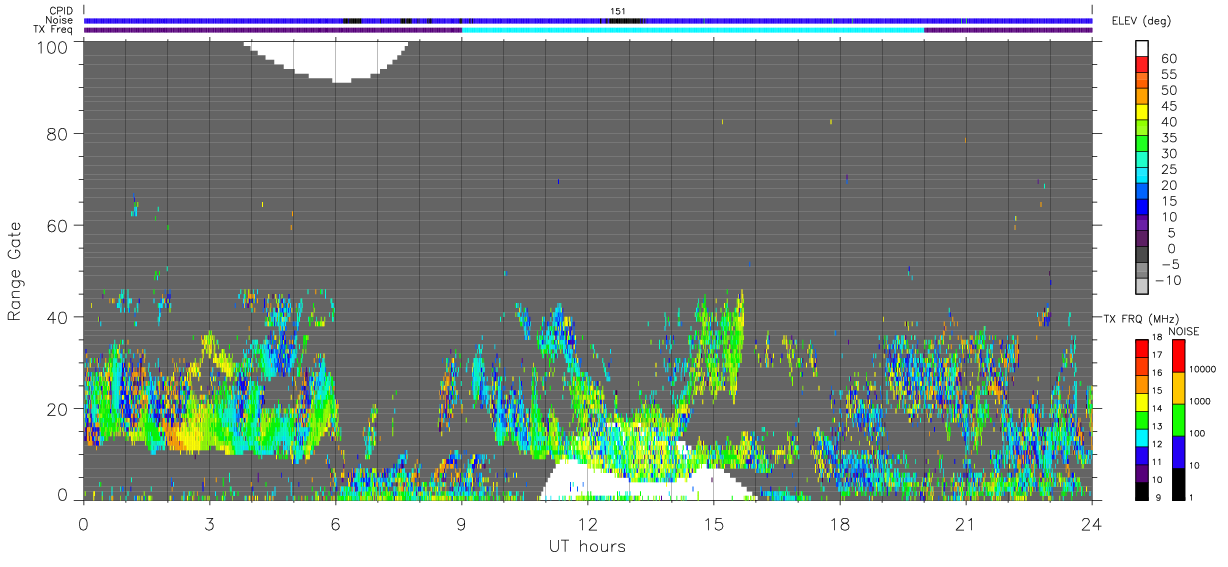Click the 21 tick on UT hours axis
This screenshot has height=567, width=1228.
point(965,523)
